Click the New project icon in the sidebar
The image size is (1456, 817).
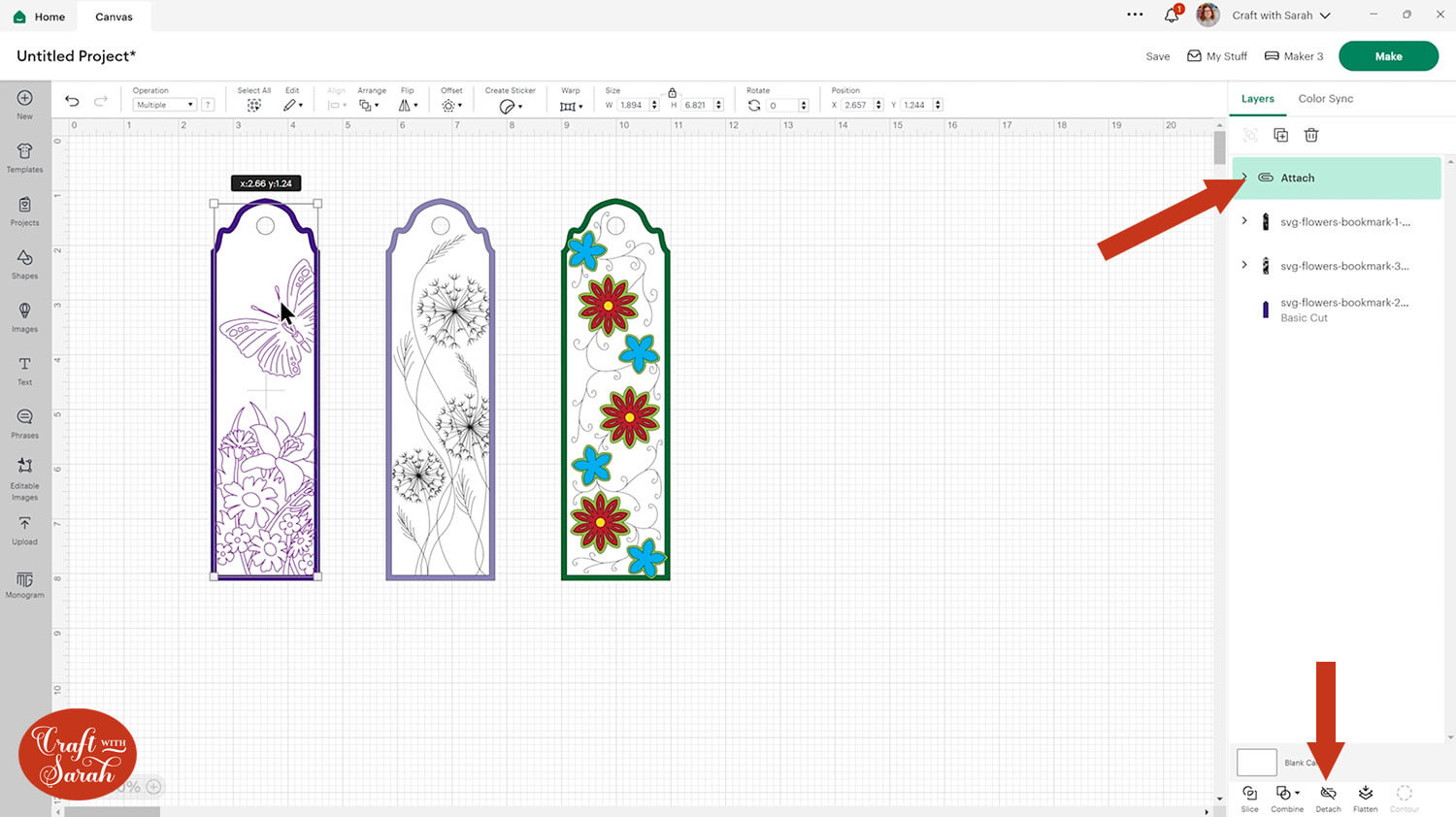pos(24,104)
